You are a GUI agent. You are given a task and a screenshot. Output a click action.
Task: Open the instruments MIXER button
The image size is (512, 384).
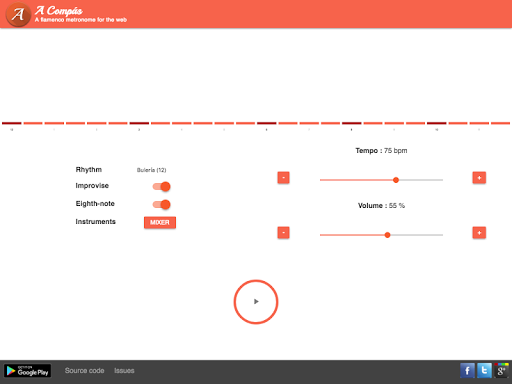pyautogui.click(x=160, y=222)
